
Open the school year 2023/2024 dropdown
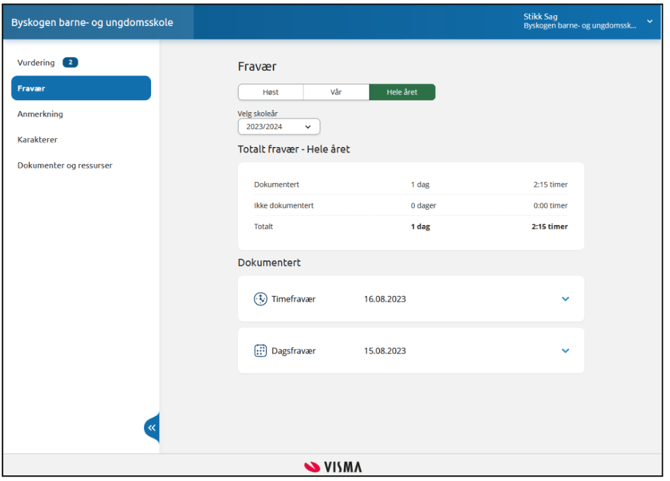tap(279, 127)
